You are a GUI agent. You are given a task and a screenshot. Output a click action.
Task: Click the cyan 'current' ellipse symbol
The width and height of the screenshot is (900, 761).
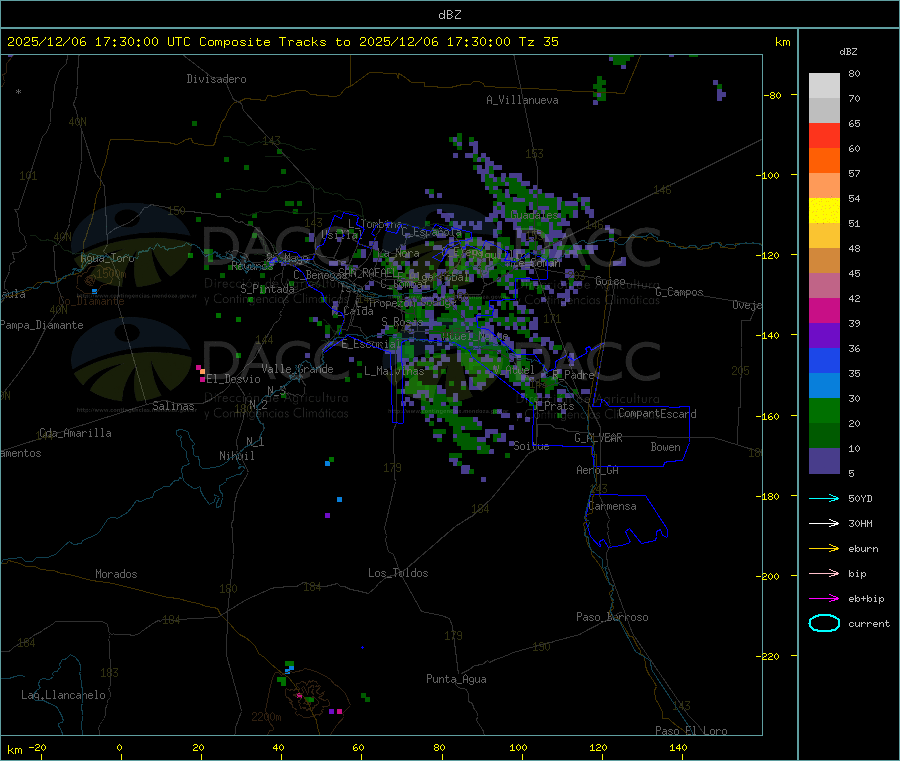pyautogui.click(x=824, y=623)
